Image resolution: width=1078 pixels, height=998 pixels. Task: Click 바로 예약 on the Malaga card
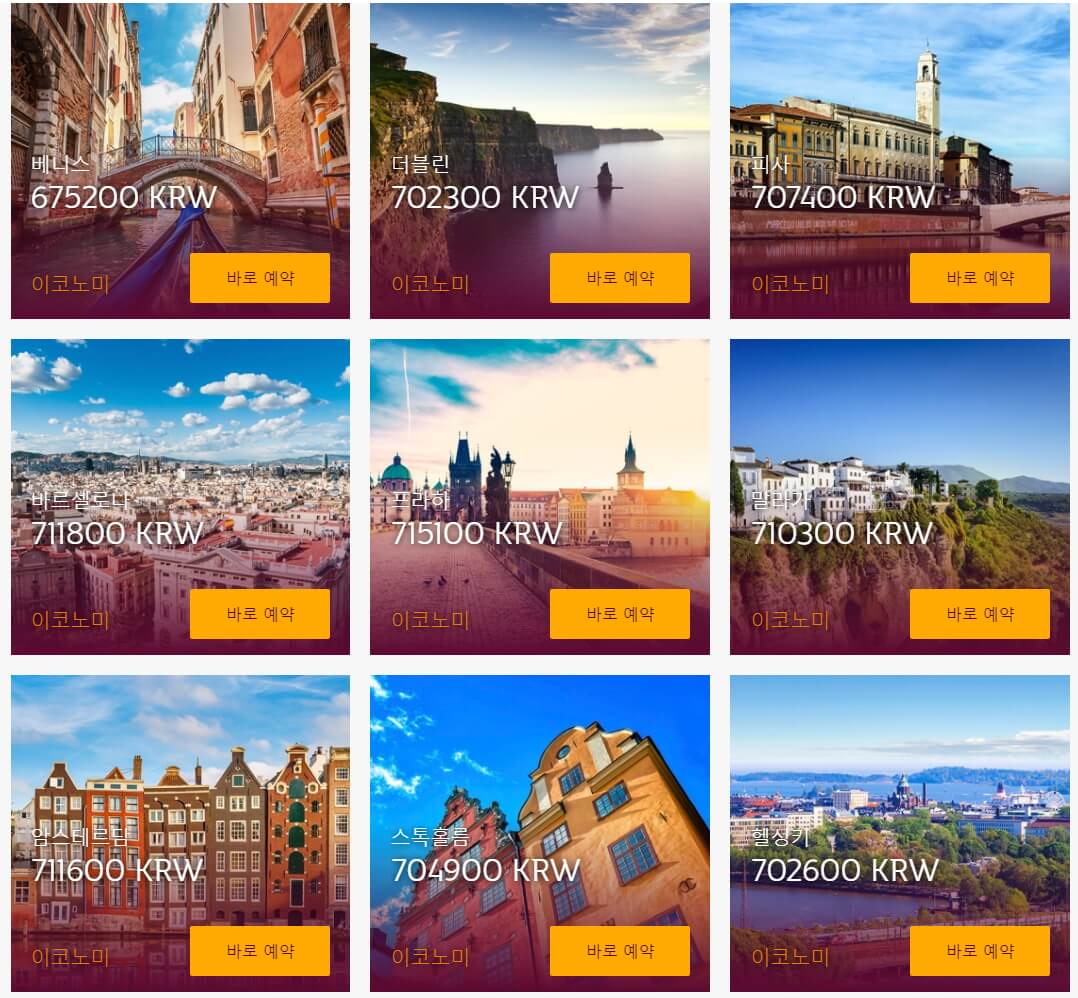[980, 614]
